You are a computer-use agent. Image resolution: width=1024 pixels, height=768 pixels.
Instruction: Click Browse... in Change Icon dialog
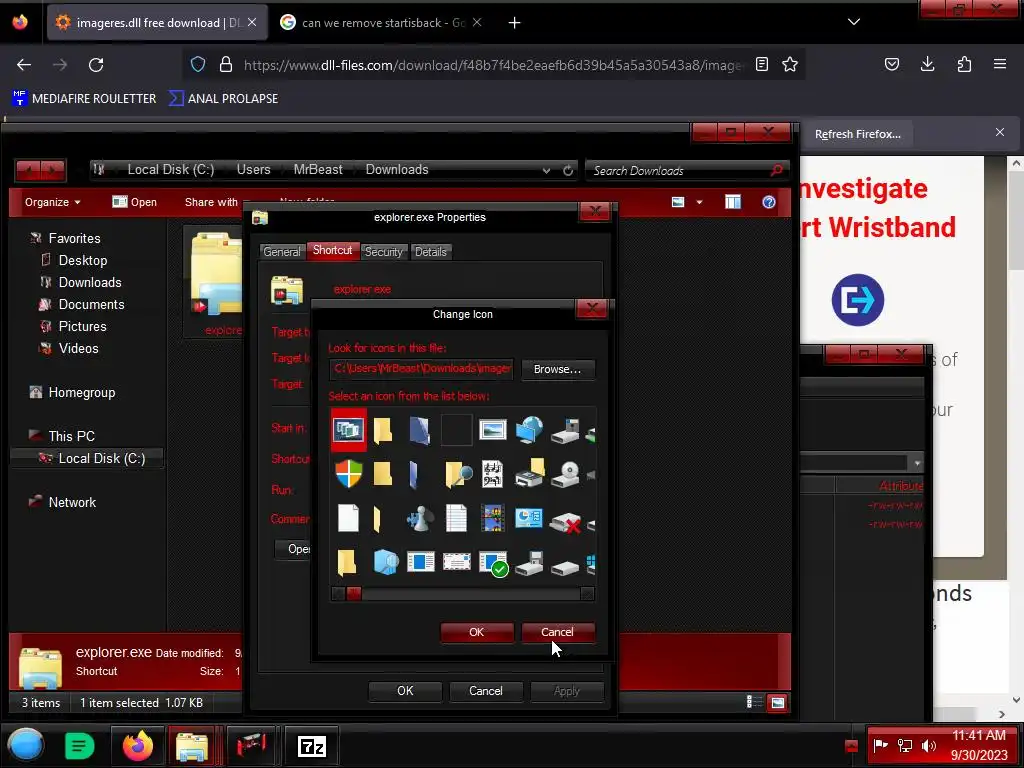pyautogui.click(x=557, y=369)
